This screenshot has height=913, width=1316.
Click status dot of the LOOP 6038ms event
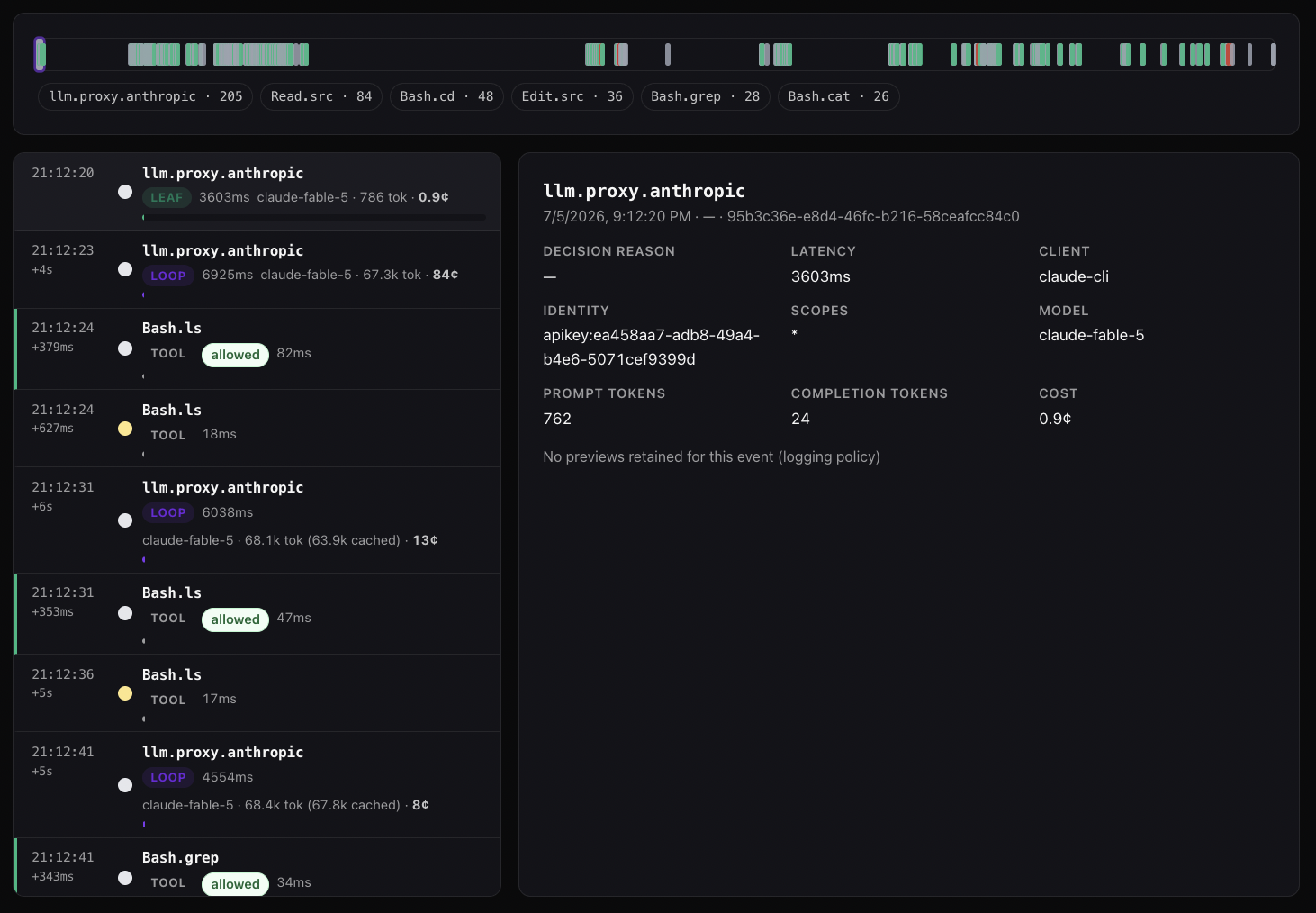coord(125,520)
